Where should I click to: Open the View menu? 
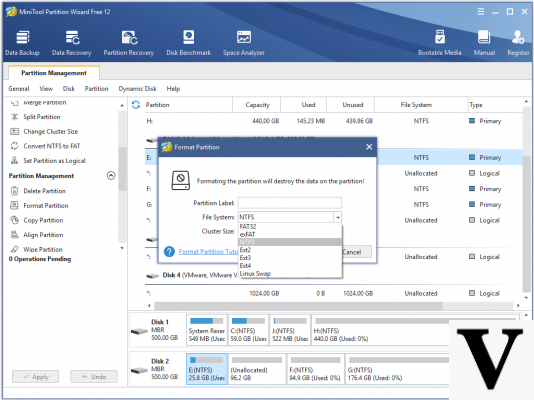tap(46, 89)
